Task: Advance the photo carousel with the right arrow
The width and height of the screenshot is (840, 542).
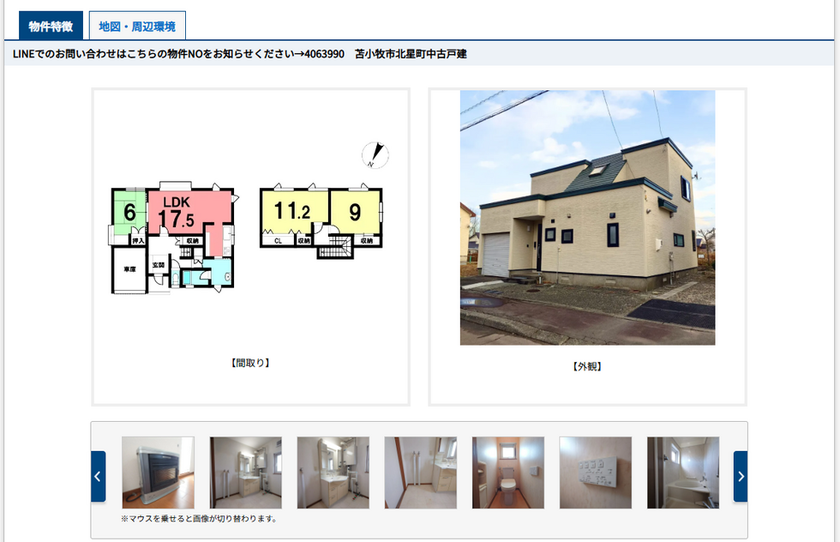Action: coord(740,476)
